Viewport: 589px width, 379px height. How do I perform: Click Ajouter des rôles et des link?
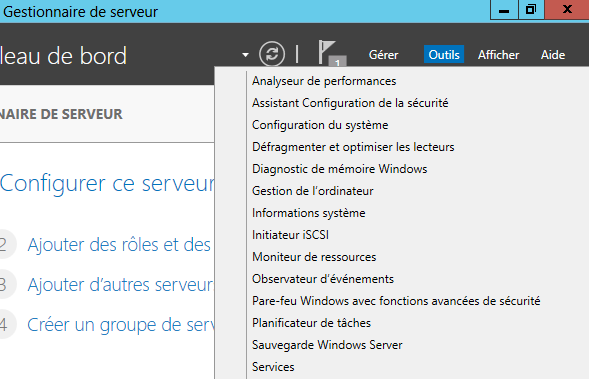(x=119, y=245)
